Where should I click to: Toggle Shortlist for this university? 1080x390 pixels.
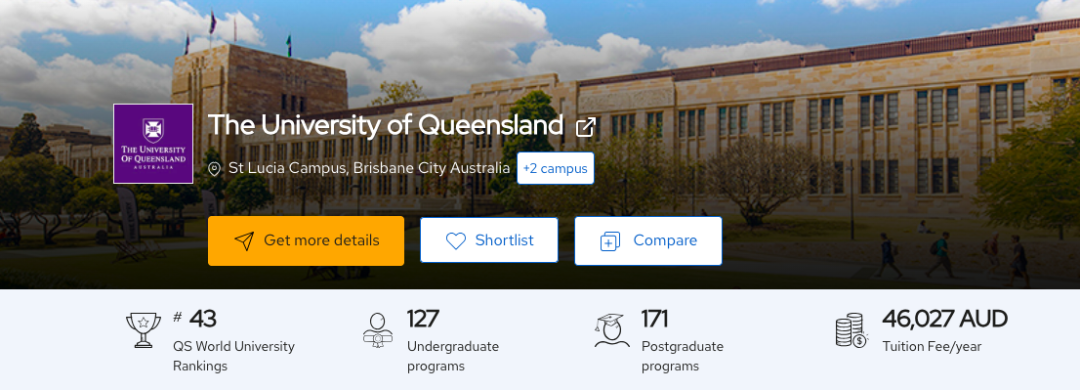tap(489, 240)
